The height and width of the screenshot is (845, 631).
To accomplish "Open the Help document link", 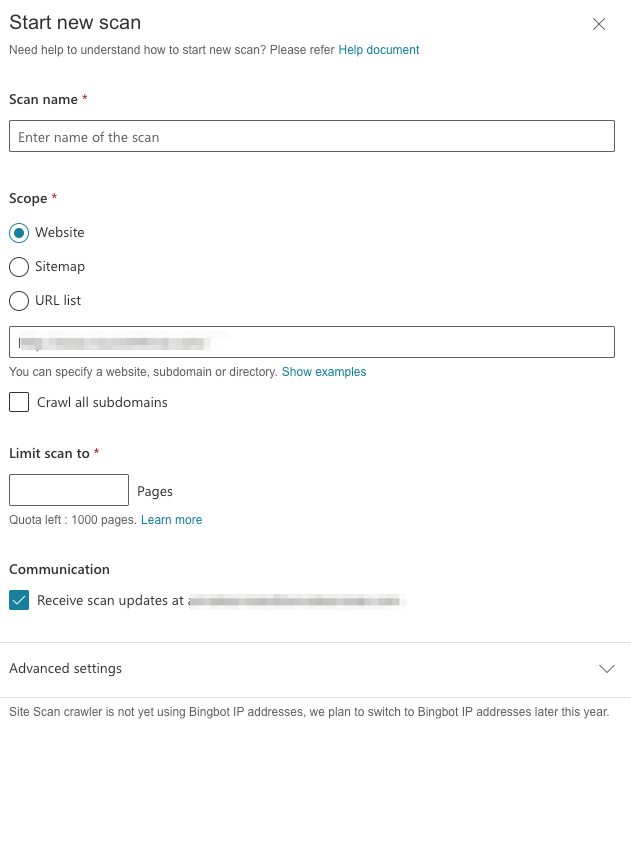I will click(378, 49).
